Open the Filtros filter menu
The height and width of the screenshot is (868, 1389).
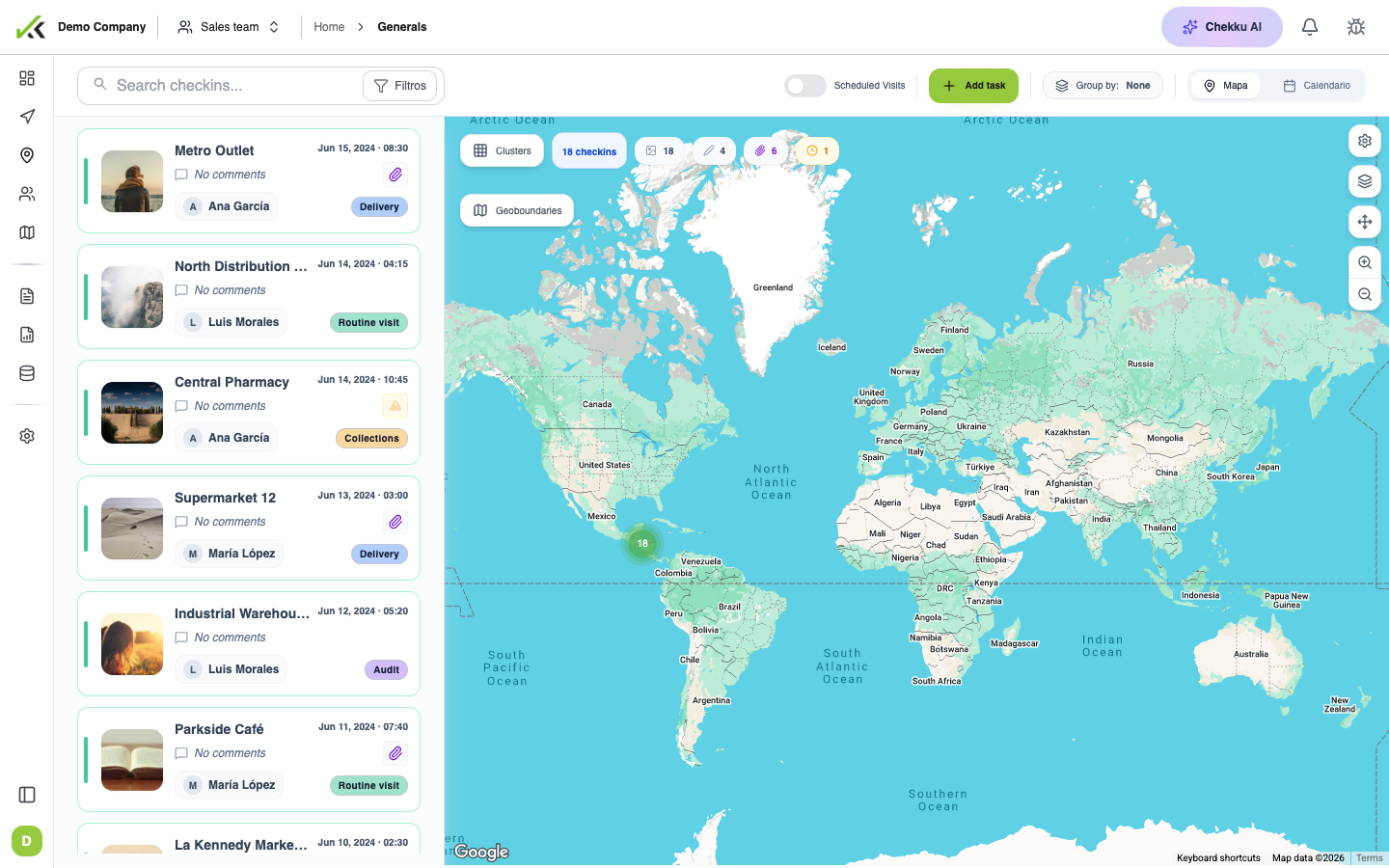pos(400,86)
